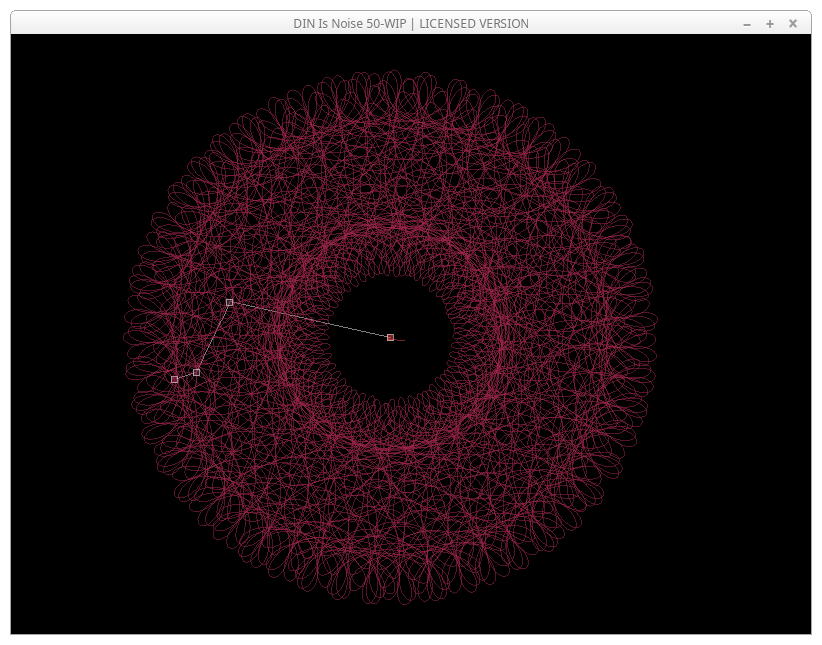Select the white square node at the free end of the arm chain
Viewport: 822px width, 645px height.
click(175, 379)
